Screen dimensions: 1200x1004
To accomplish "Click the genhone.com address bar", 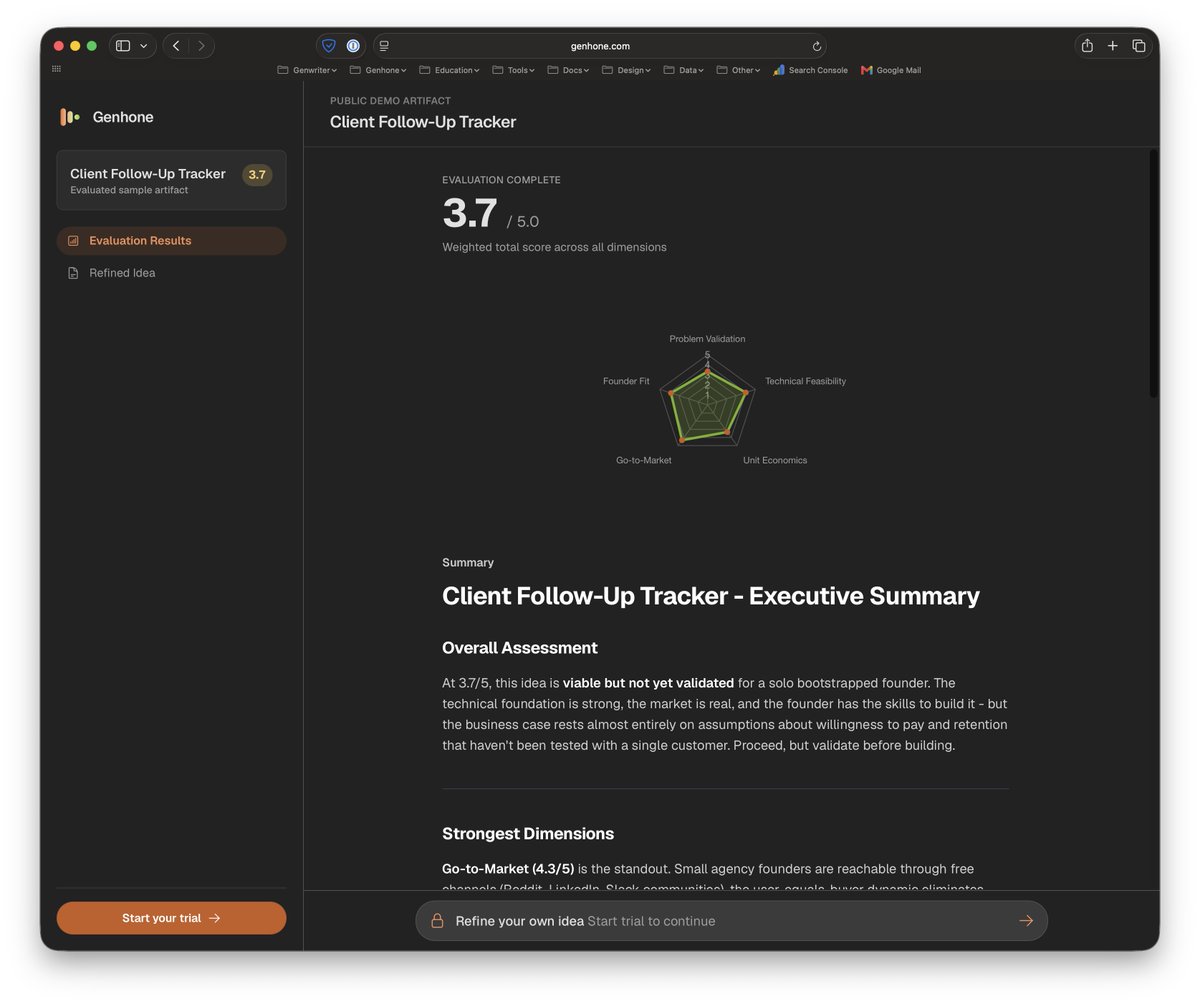I will (600, 46).
